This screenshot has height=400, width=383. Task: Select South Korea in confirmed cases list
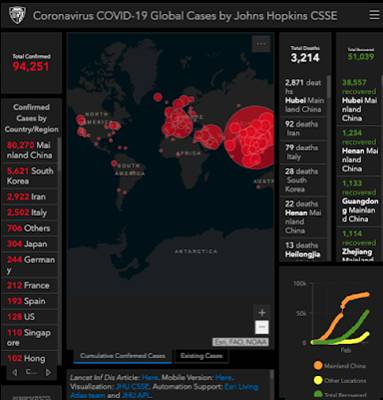pos(30,176)
